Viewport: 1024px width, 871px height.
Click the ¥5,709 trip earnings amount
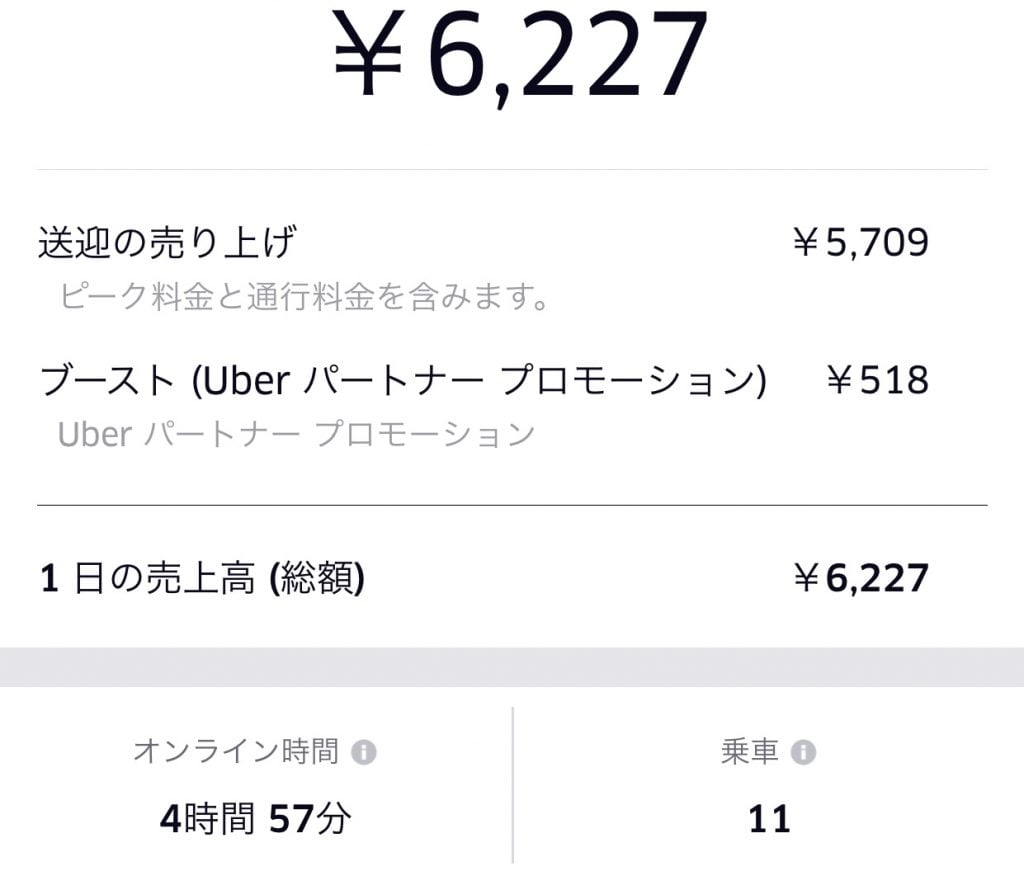point(860,243)
